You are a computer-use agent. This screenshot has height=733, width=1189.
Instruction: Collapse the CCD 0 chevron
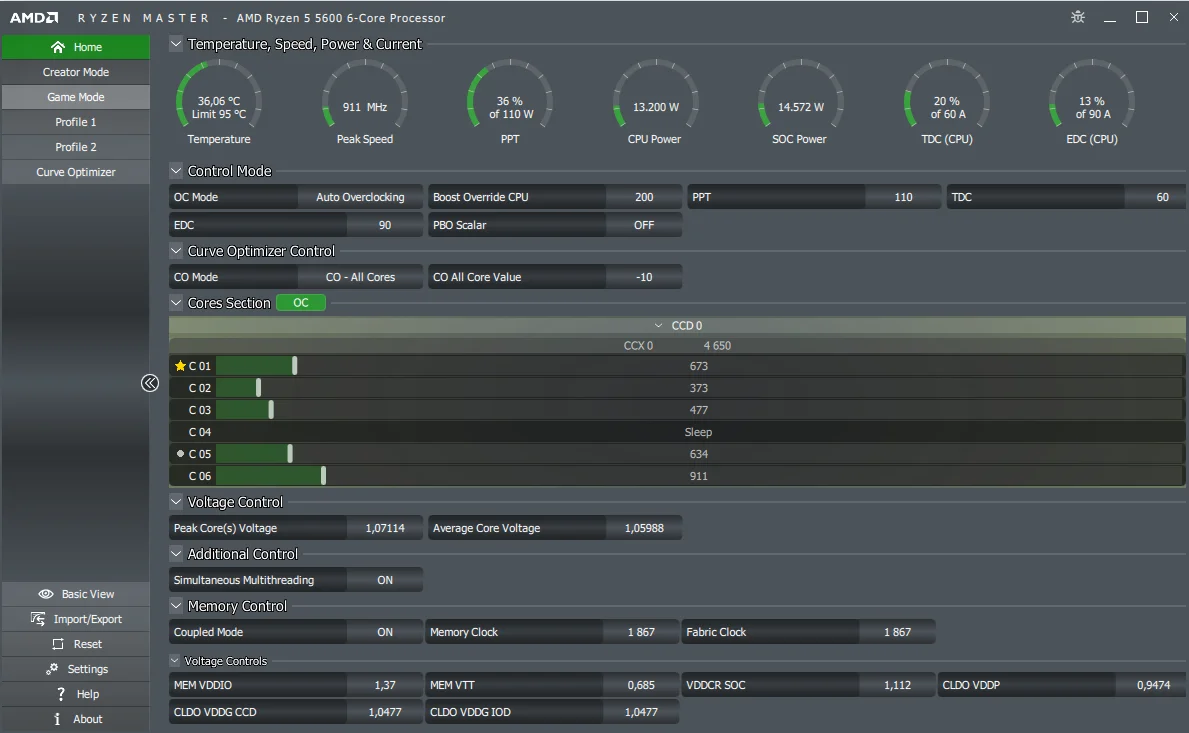[x=658, y=325]
